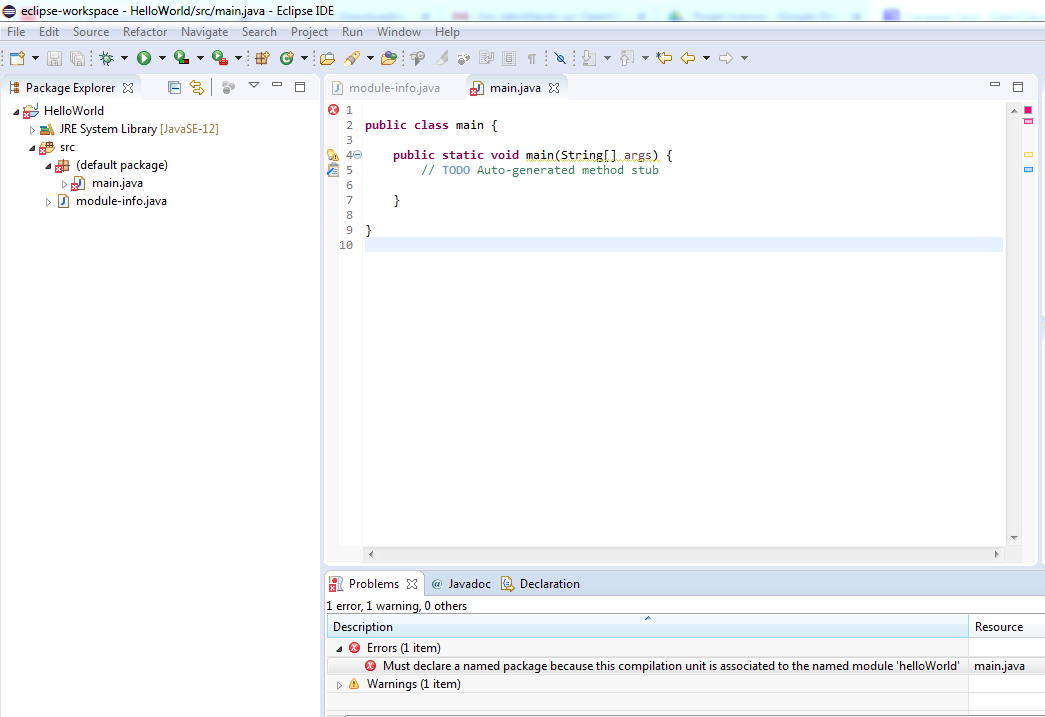Run the program with the green play icon

tap(144, 59)
